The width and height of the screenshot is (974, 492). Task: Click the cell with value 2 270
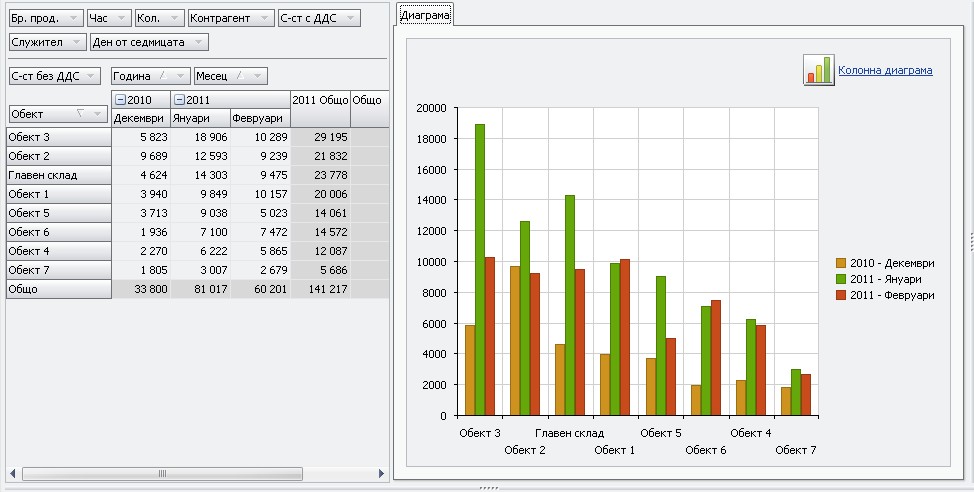point(141,252)
